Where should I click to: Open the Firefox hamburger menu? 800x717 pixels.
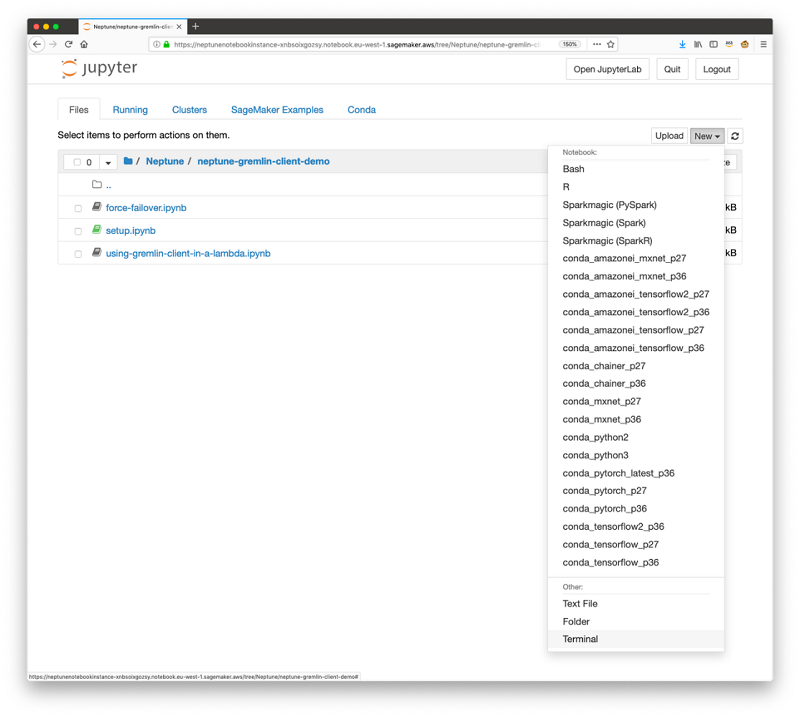point(763,44)
